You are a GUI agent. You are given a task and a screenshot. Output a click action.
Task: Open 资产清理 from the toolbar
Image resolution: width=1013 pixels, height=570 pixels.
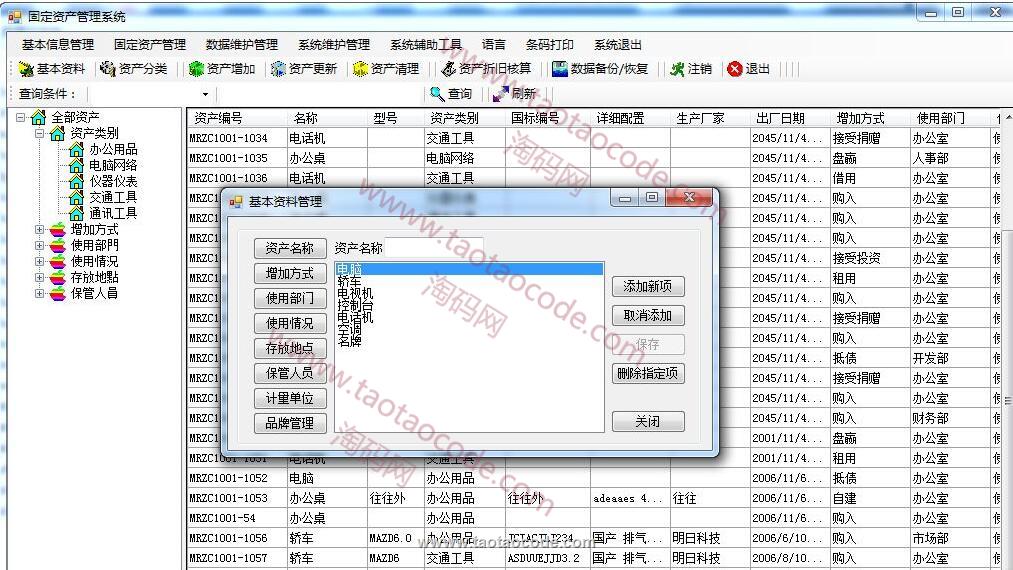click(361, 69)
